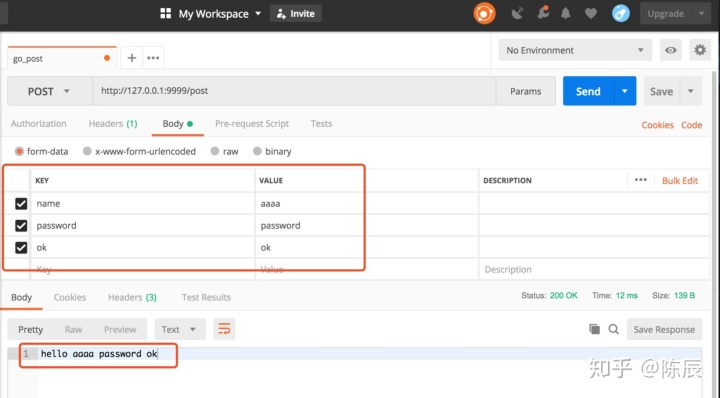This screenshot has height=398, width=720.
Task: Open the My Workspace grid icon
Action: tap(165, 13)
